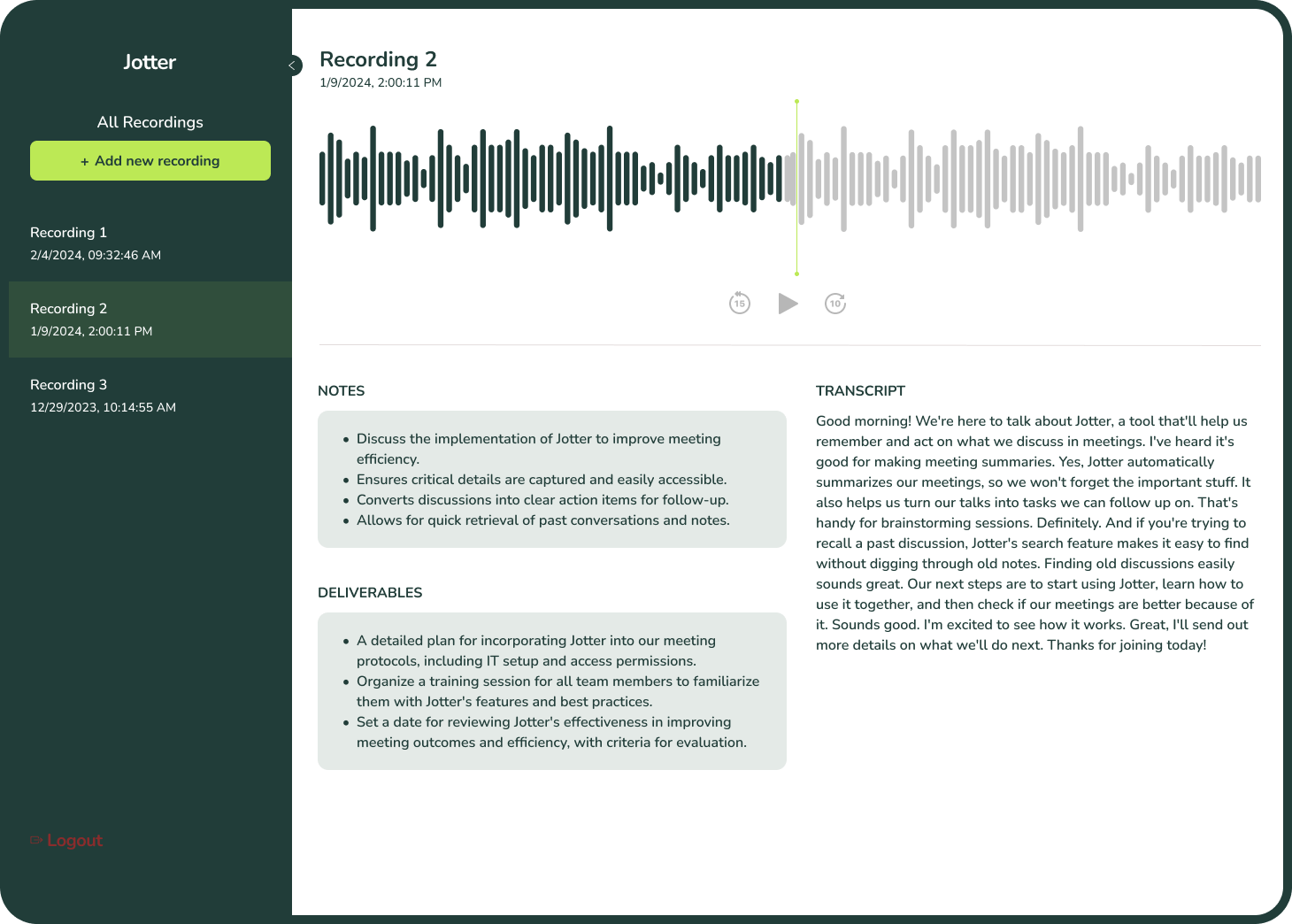The height and width of the screenshot is (924, 1292).
Task: Click the Add new recording button
Action: point(150,161)
